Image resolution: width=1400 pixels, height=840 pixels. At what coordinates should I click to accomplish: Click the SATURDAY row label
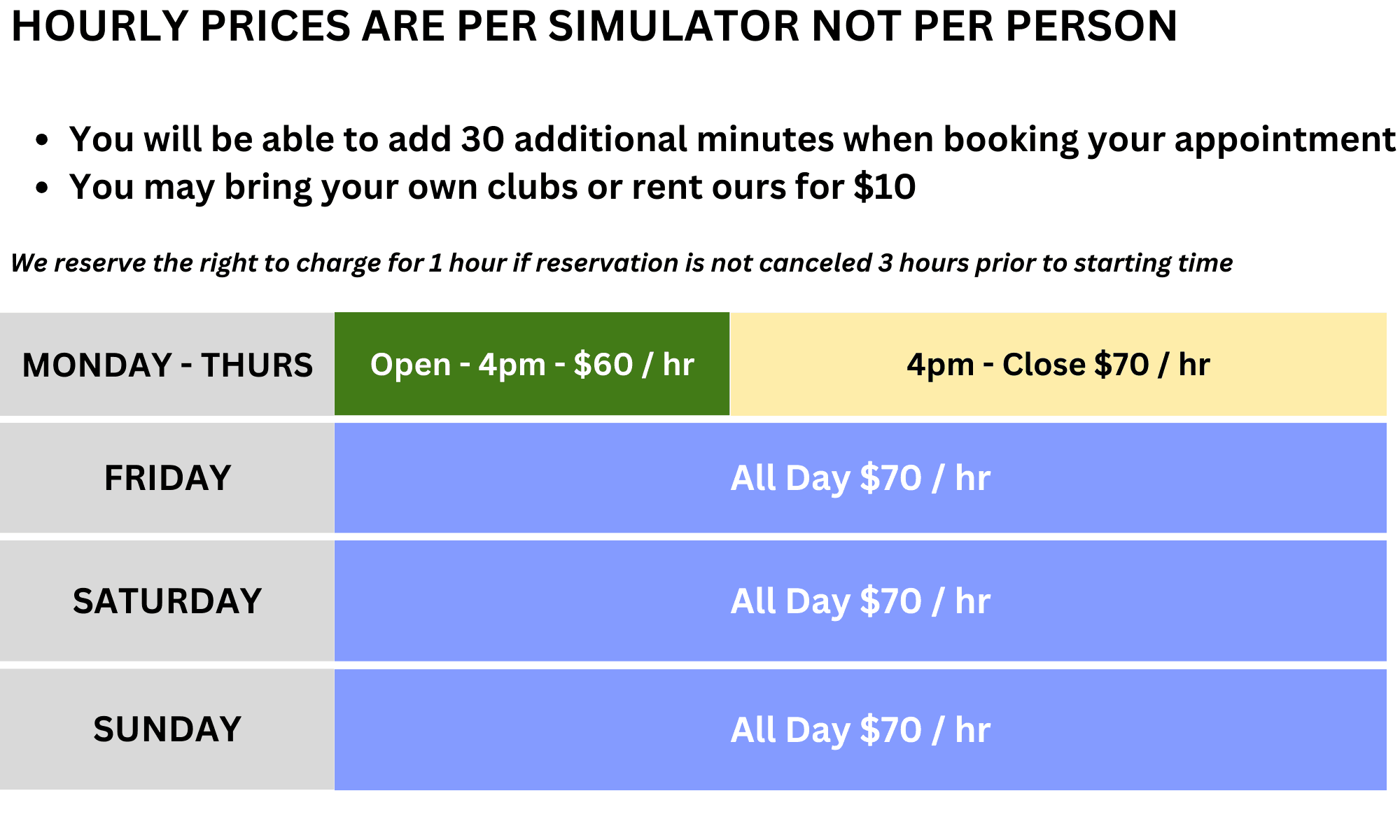point(167,601)
